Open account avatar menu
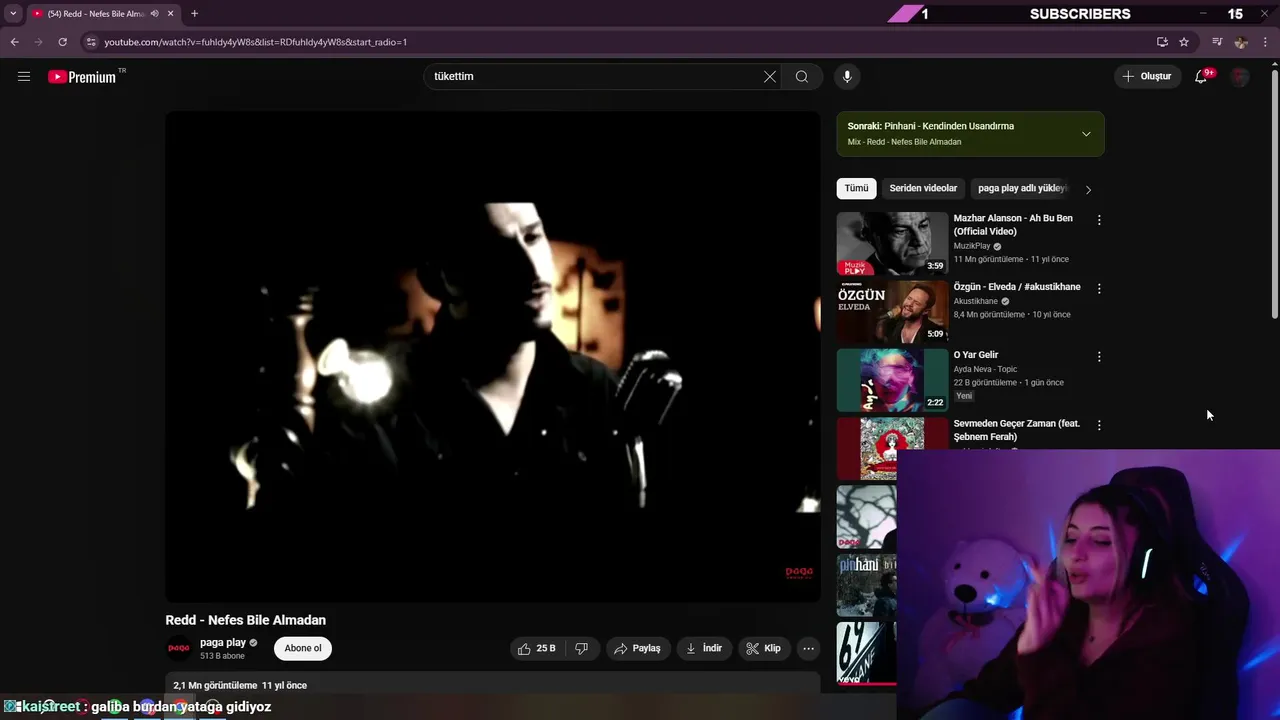The width and height of the screenshot is (1280, 720). click(1240, 76)
